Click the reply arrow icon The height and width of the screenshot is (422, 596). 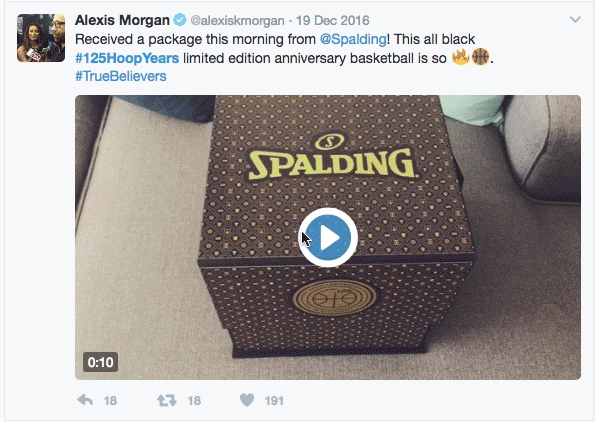pos(85,400)
